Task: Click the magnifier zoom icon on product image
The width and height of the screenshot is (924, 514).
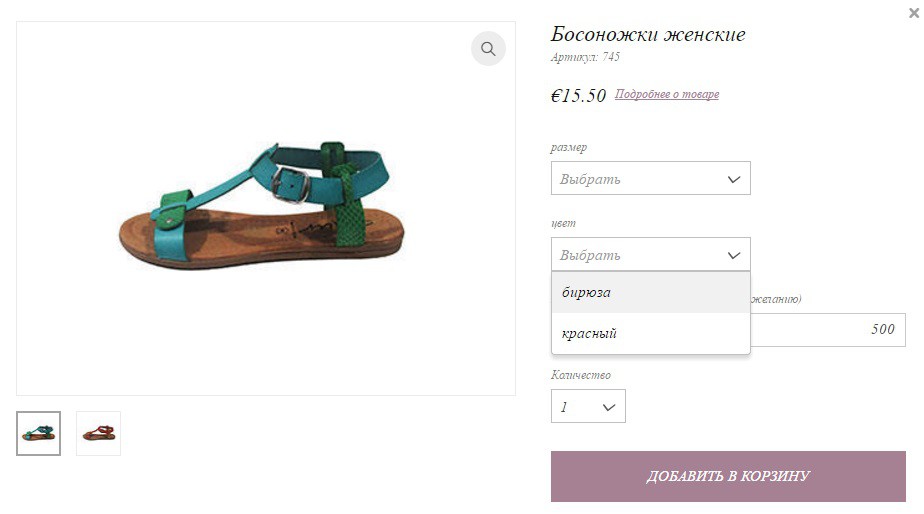Action: coord(488,48)
